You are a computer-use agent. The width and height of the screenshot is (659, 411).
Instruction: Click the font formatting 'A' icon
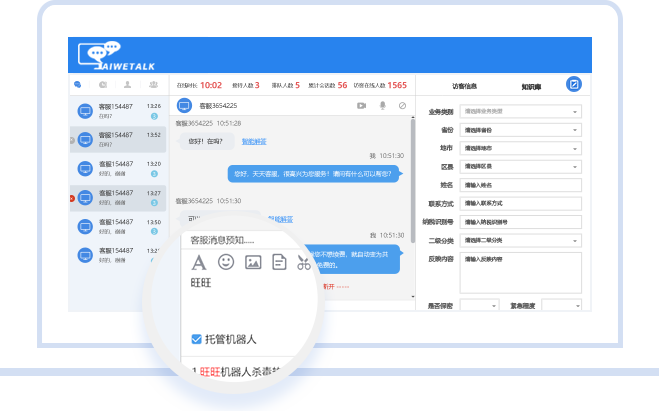pyautogui.click(x=199, y=263)
